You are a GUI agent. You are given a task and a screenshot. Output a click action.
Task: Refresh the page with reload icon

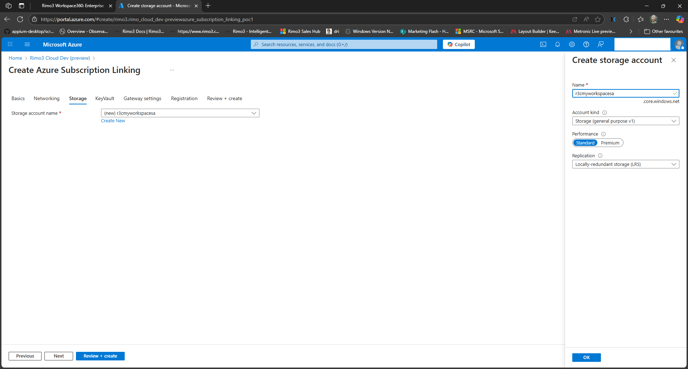(x=20, y=19)
